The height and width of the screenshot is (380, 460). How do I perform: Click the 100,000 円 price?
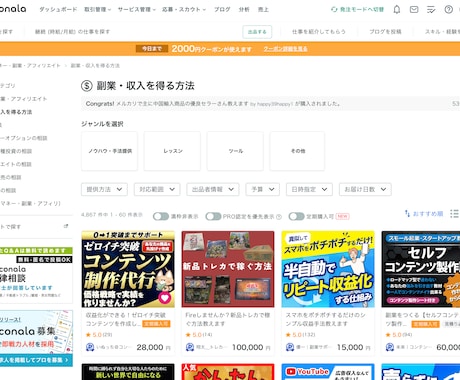pyautogui.click(x=251, y=347)
